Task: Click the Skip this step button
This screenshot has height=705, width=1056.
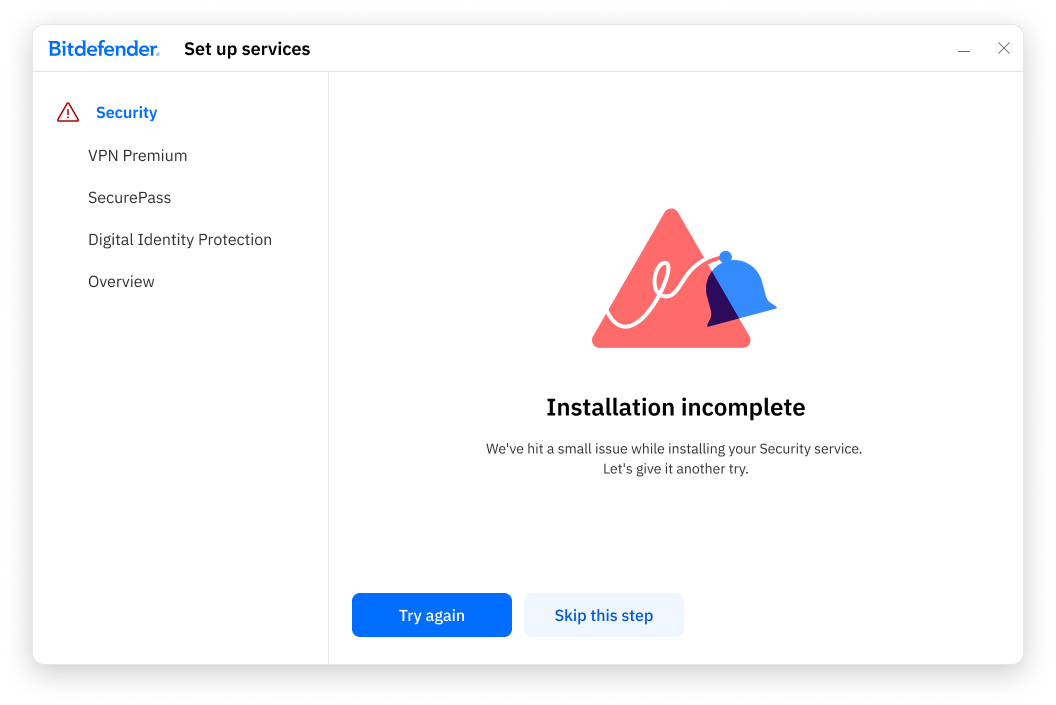Action: click(x=603, y=615)
